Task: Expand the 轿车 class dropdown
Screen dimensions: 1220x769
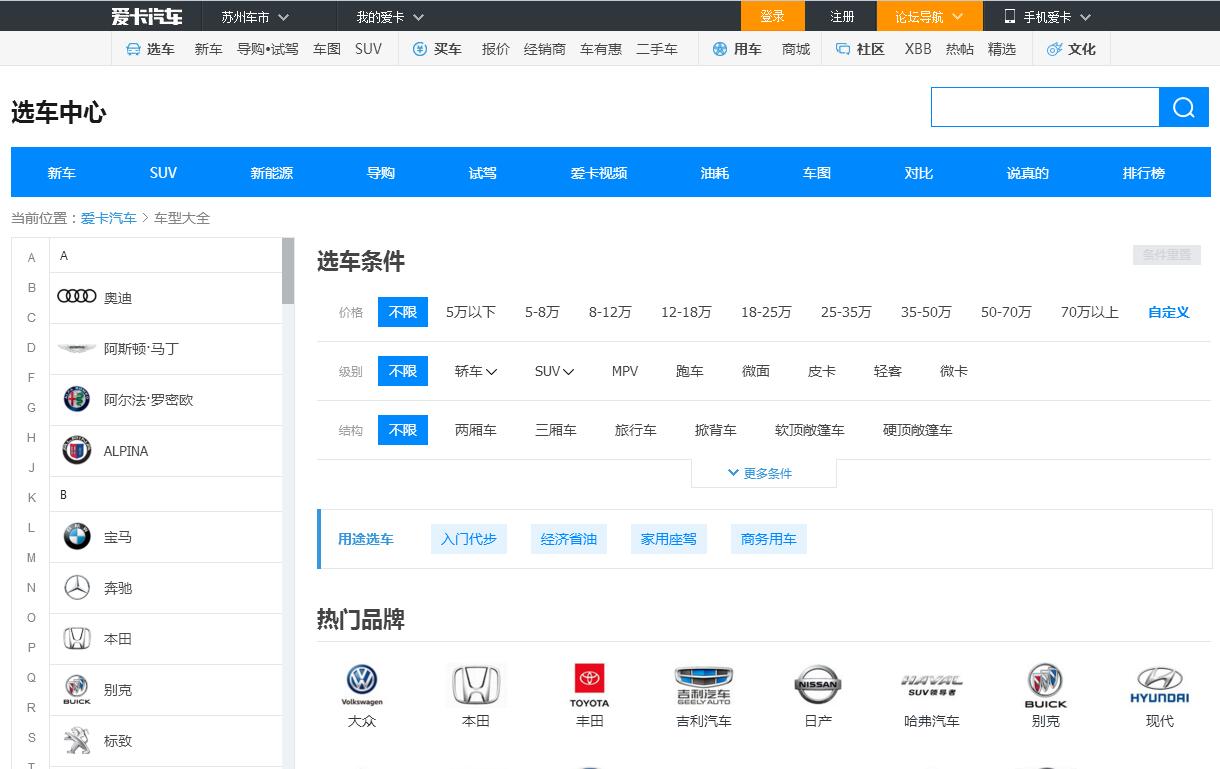Action: [x=475, y=371]
